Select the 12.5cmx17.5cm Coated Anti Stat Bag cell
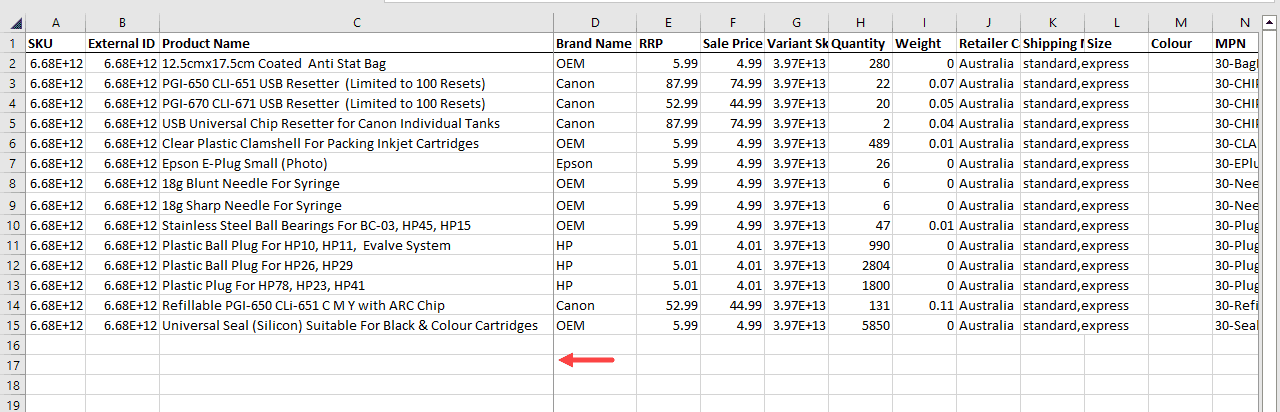The height and width of the screenshot is (412, 1280). 356,63
